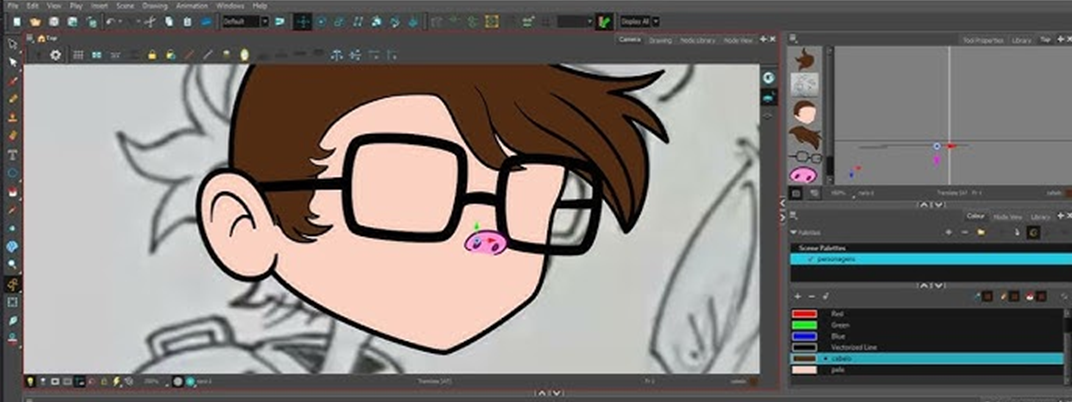Open the Default workspace dropdown

pos(245,22)
